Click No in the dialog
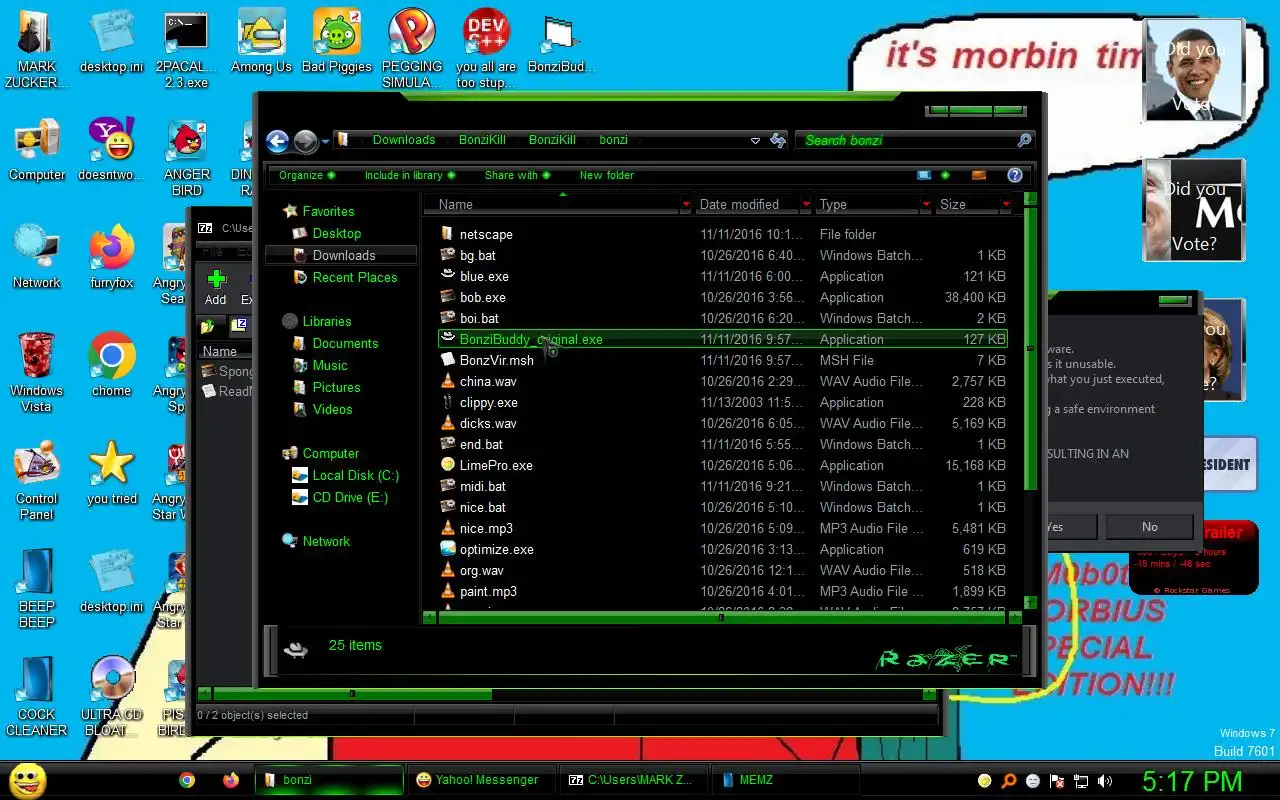 click(x=1149, y=527)
